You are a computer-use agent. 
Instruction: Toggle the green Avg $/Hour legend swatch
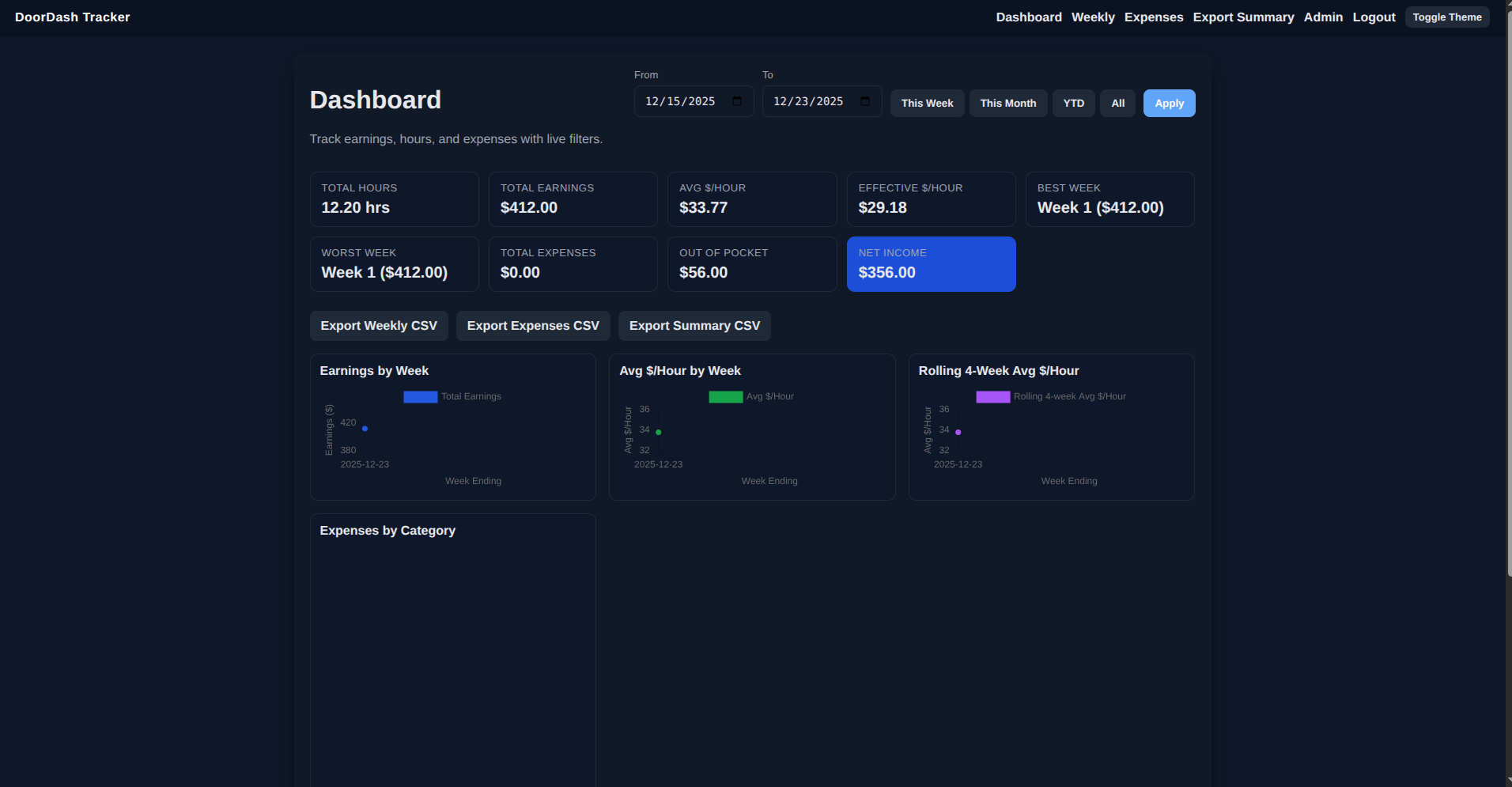tap(724, 396)
